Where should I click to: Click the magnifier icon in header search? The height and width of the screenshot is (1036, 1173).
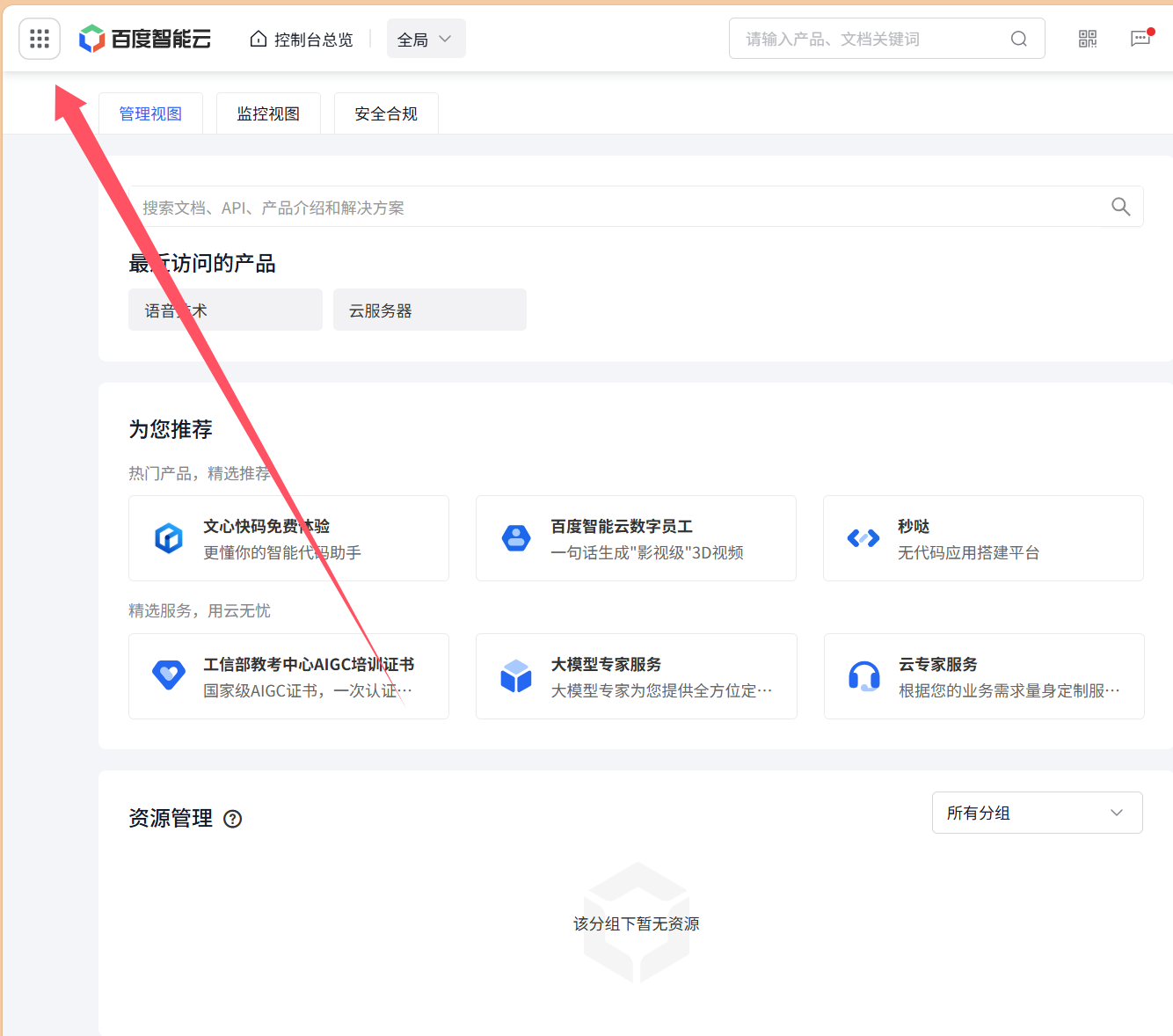[1019, 39]
